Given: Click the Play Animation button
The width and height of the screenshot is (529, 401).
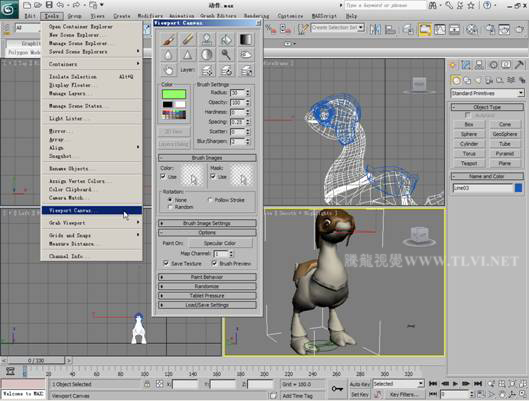Looking at the screenshot, I should click(455, 384).
